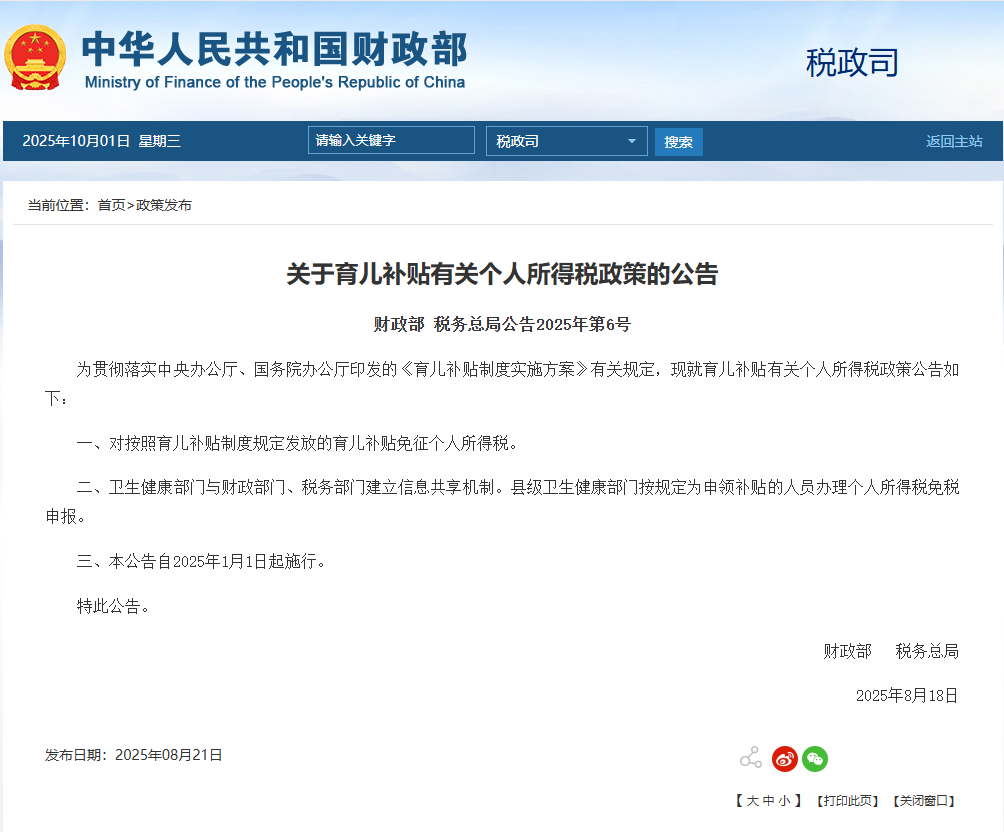
Task: Click the gray share icon
Action: pyautogui.click(x=750, y=758)
